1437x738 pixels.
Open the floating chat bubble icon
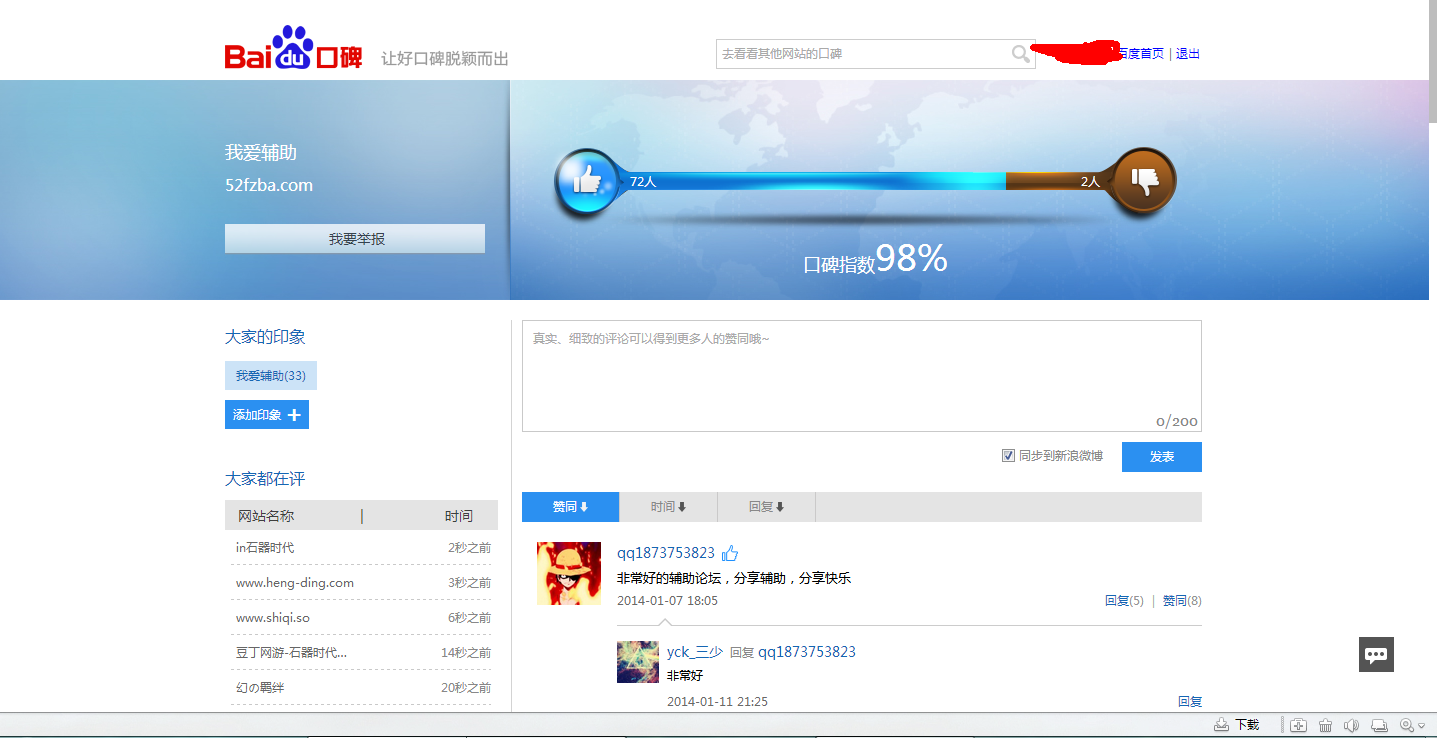point(1376,655)
